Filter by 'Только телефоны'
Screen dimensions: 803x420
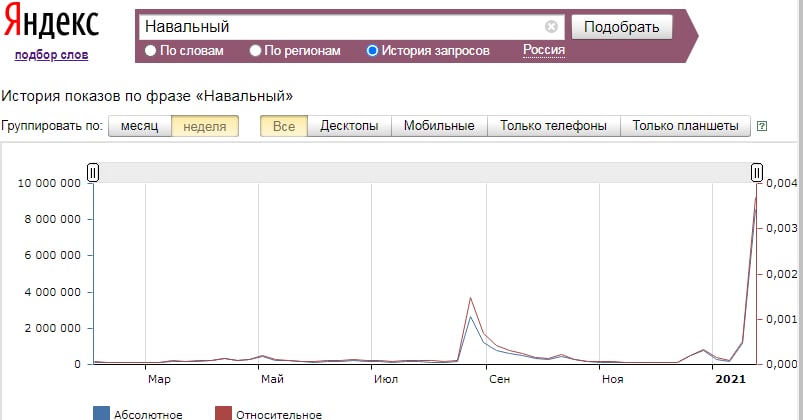click(554, 126)
